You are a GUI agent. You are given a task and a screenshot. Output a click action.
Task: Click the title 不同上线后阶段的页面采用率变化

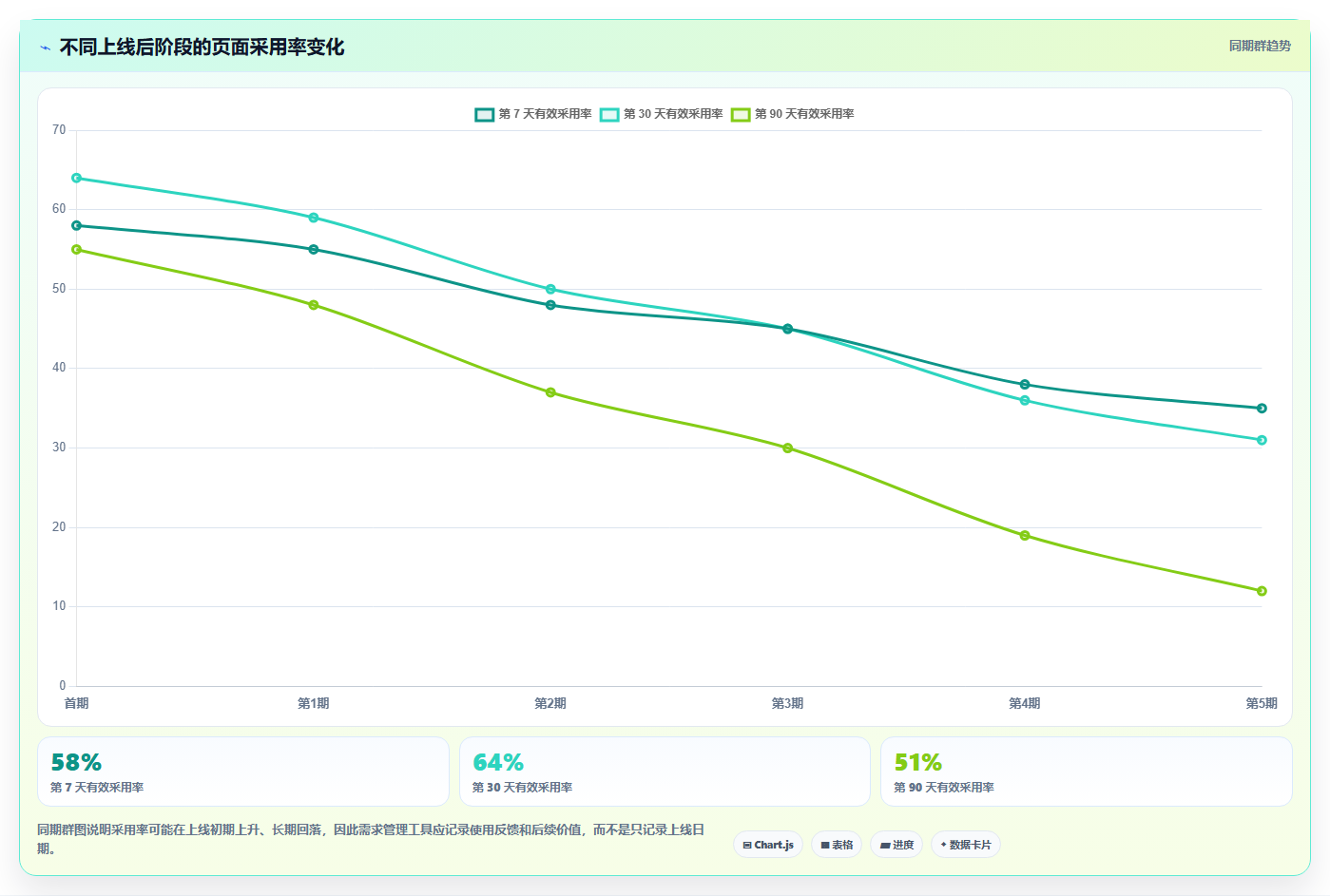[x=202, y=47]
